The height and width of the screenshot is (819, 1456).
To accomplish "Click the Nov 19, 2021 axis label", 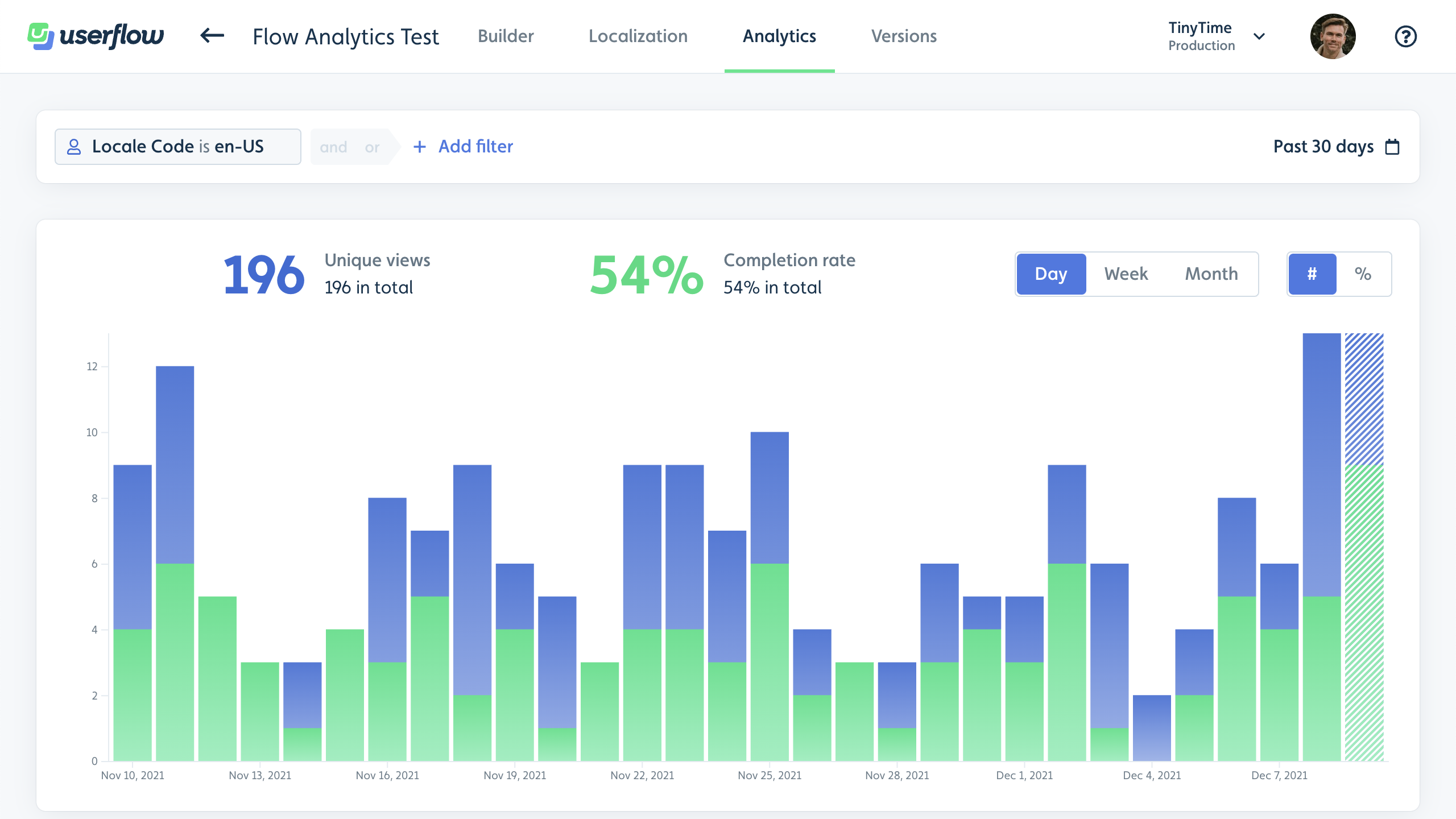I will 515,775.
